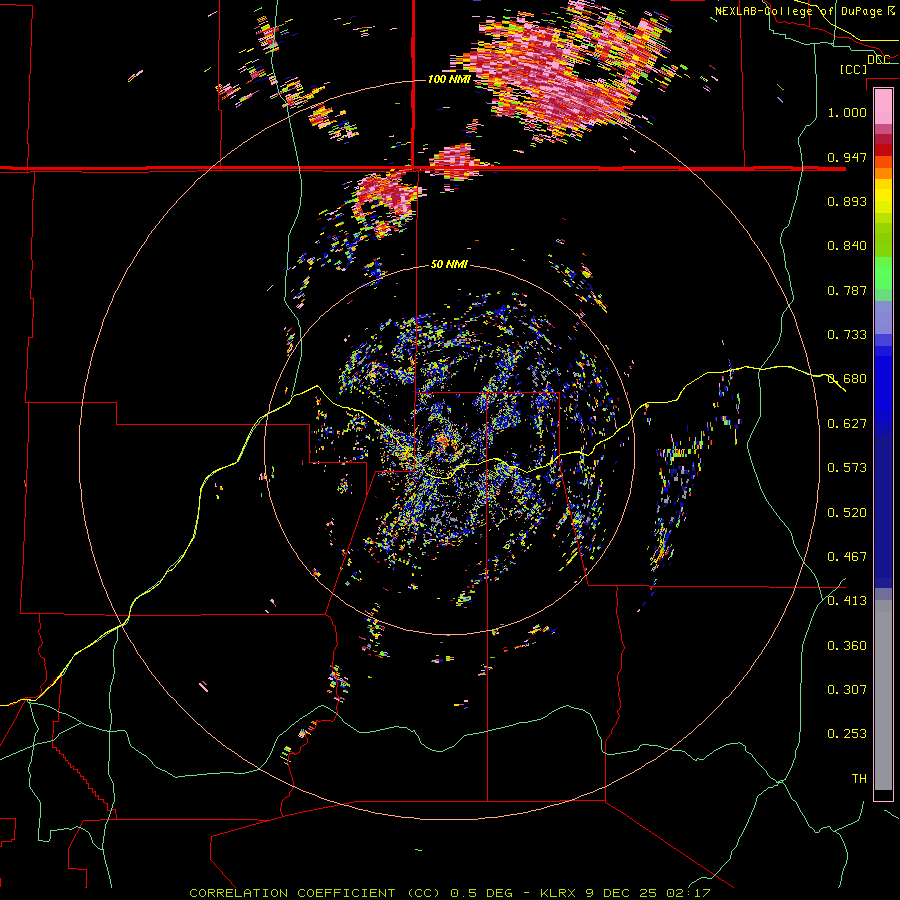Image resolution: width=900 pixels, height=900 pixels.
Task: Click the TH threshold label
Action: point(859,779)
